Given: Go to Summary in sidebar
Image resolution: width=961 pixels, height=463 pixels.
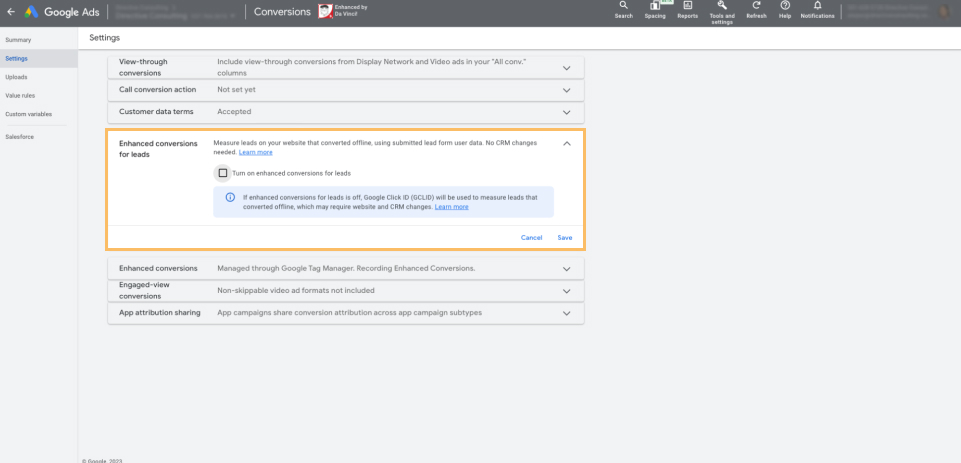Looking at the screenshot, I should [x=18, y=40].
